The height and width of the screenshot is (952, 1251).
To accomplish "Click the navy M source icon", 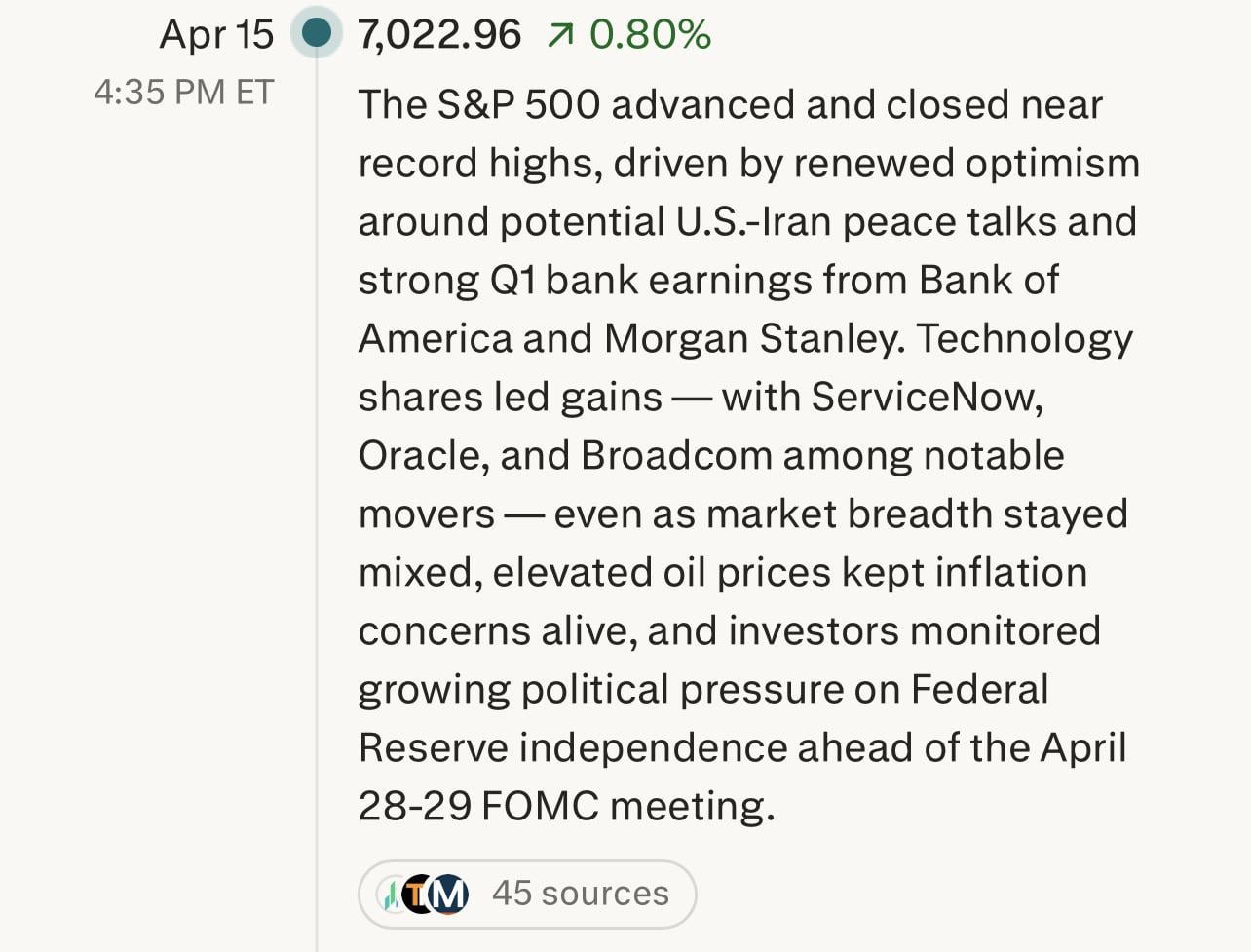I will (x=448, y=894).
